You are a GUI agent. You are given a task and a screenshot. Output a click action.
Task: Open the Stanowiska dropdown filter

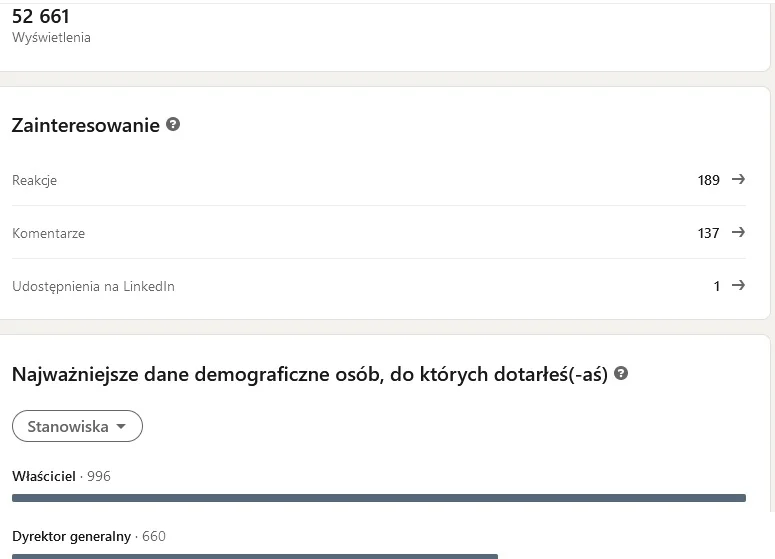click(77, 426)
